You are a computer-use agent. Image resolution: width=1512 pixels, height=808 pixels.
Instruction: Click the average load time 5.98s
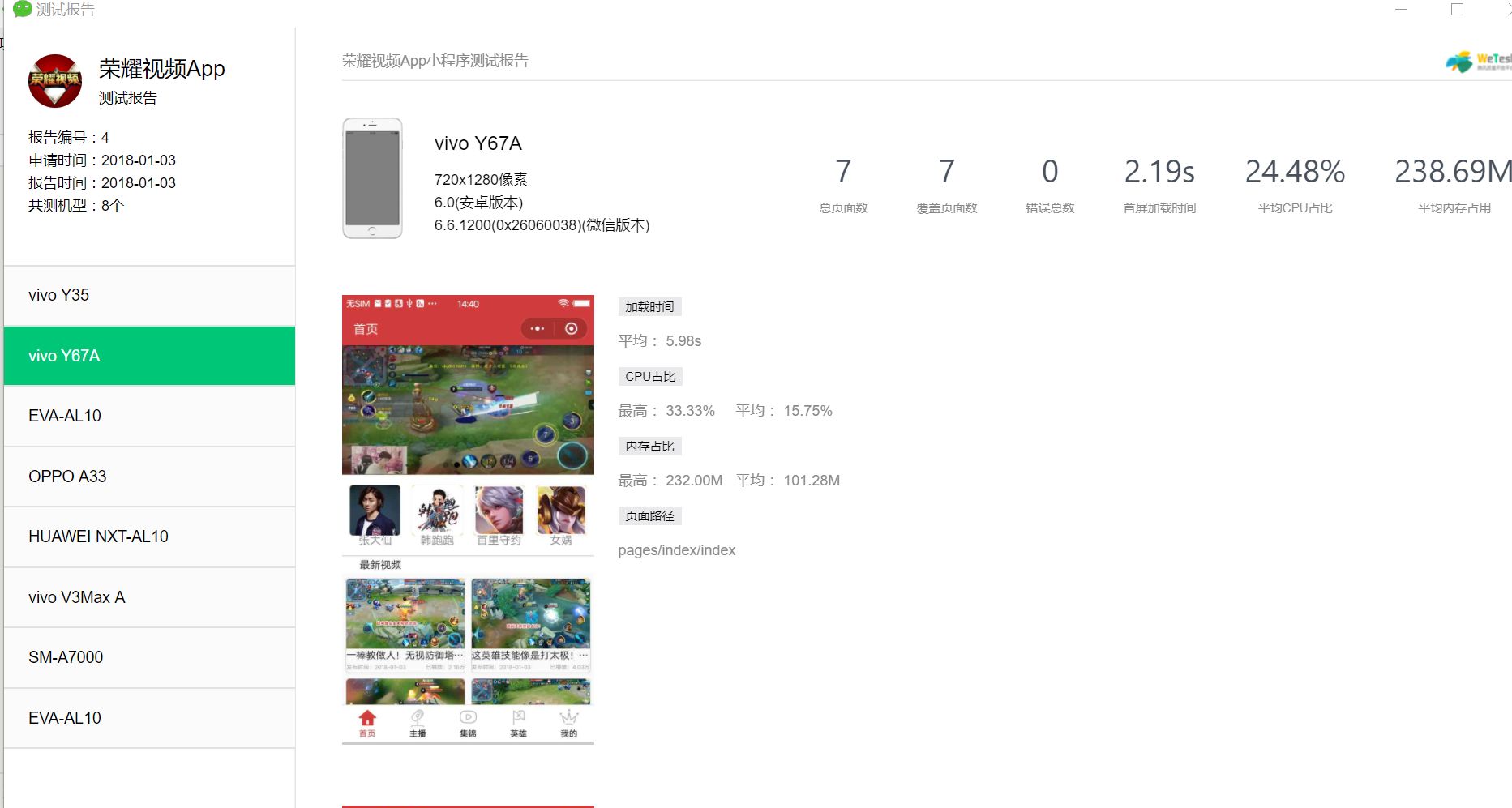click(x=683, y=341)
